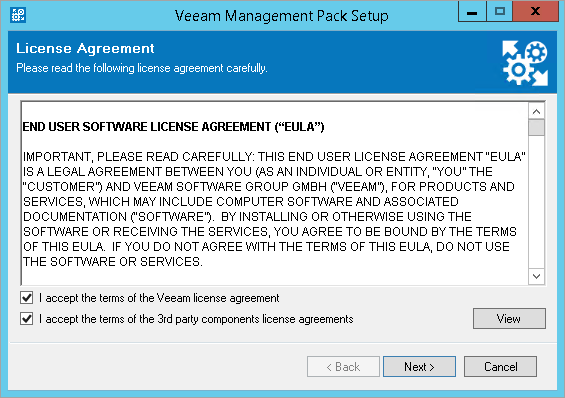Viewport: 565px width, 398px height.
Task: Minimize the Veeam Management Pack Setup window
Action: click(x=472, y=12)
